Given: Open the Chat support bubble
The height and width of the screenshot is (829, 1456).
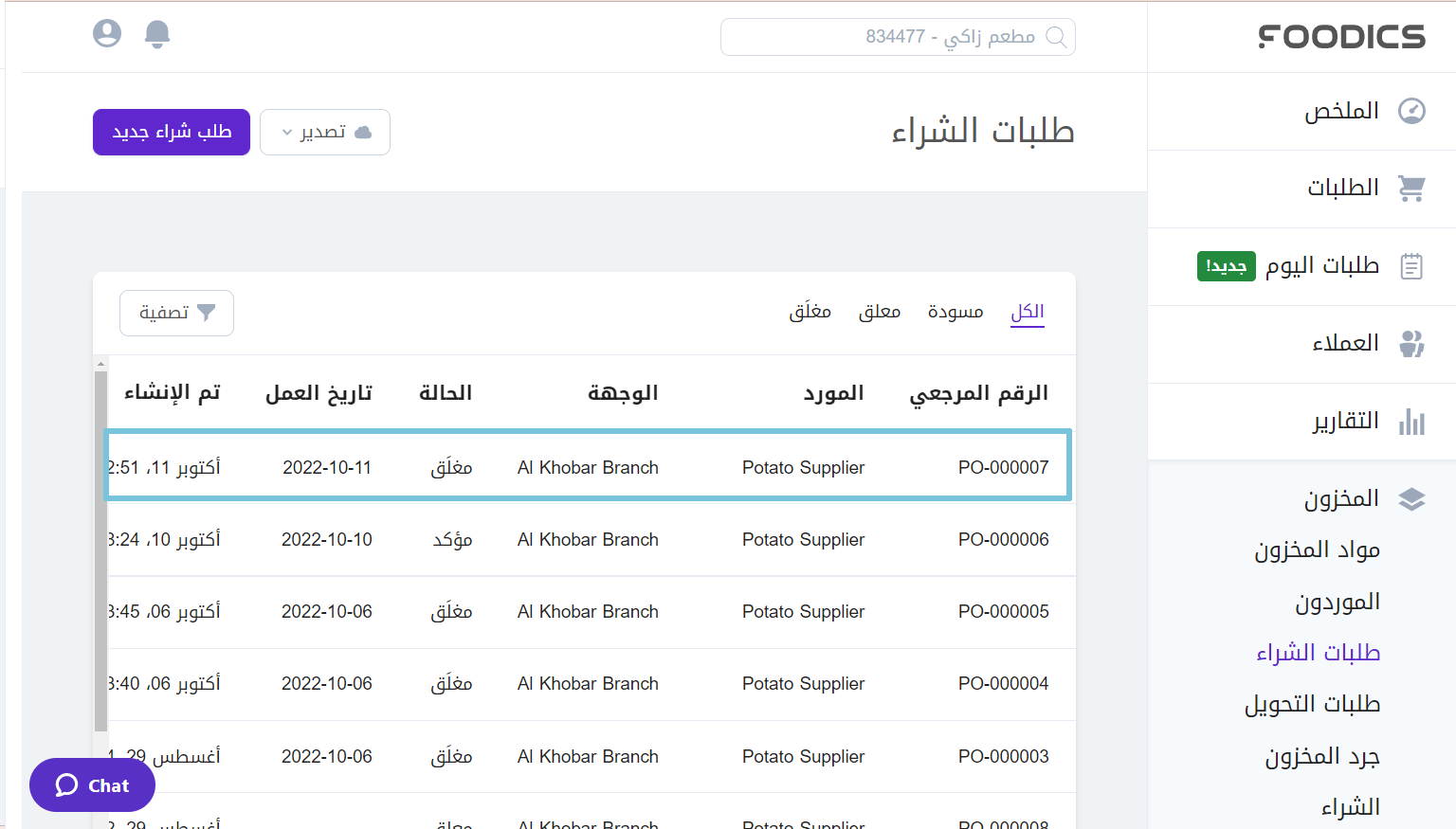Looking at the screenshot, I should (x=91, y=784).
